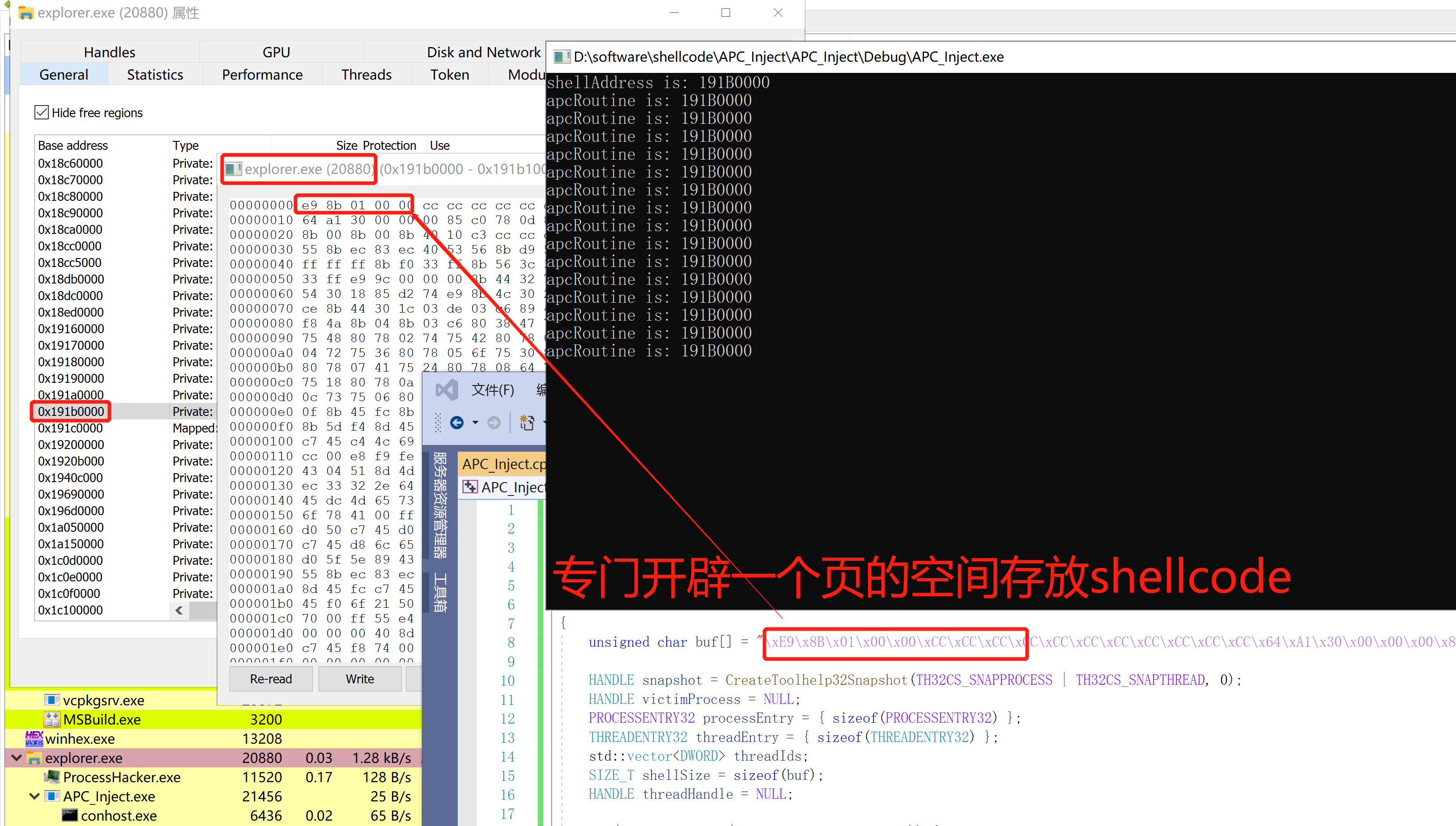Click line number 10 in editor gutter
The image size is (1456, 826).
pos(507,681)
